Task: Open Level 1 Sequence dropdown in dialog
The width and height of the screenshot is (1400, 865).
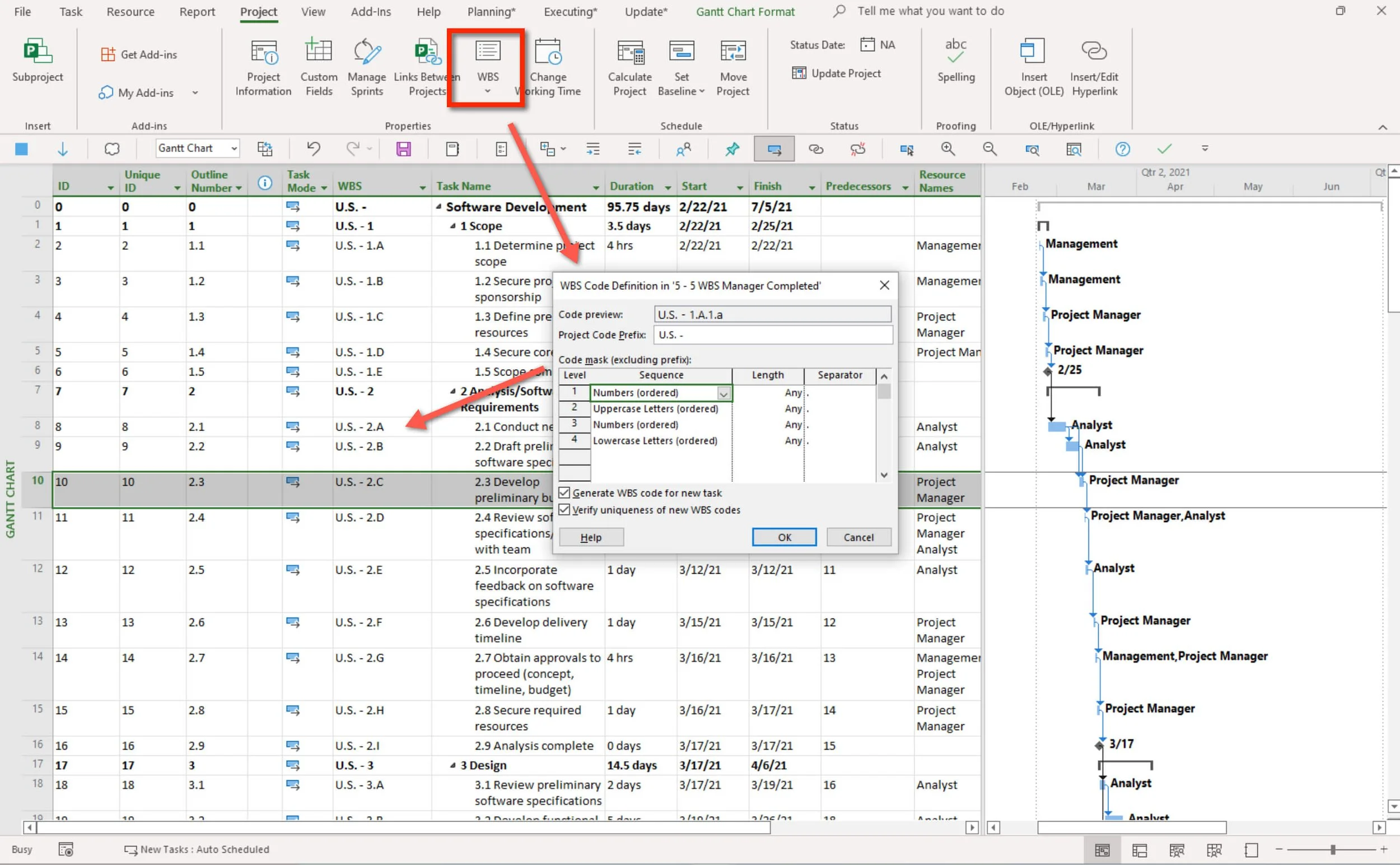Action: 723,393
